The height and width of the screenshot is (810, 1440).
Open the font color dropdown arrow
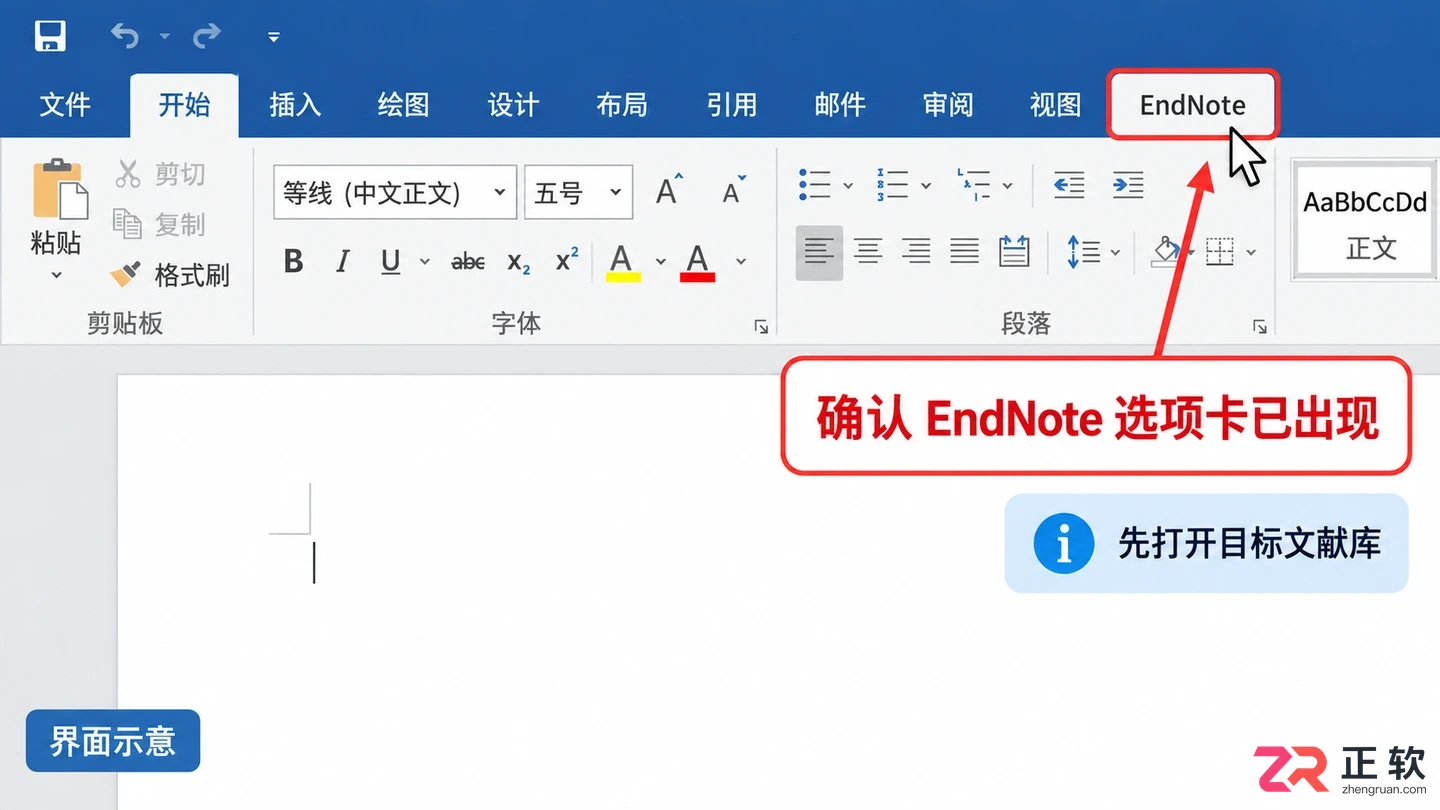[741, 262]
